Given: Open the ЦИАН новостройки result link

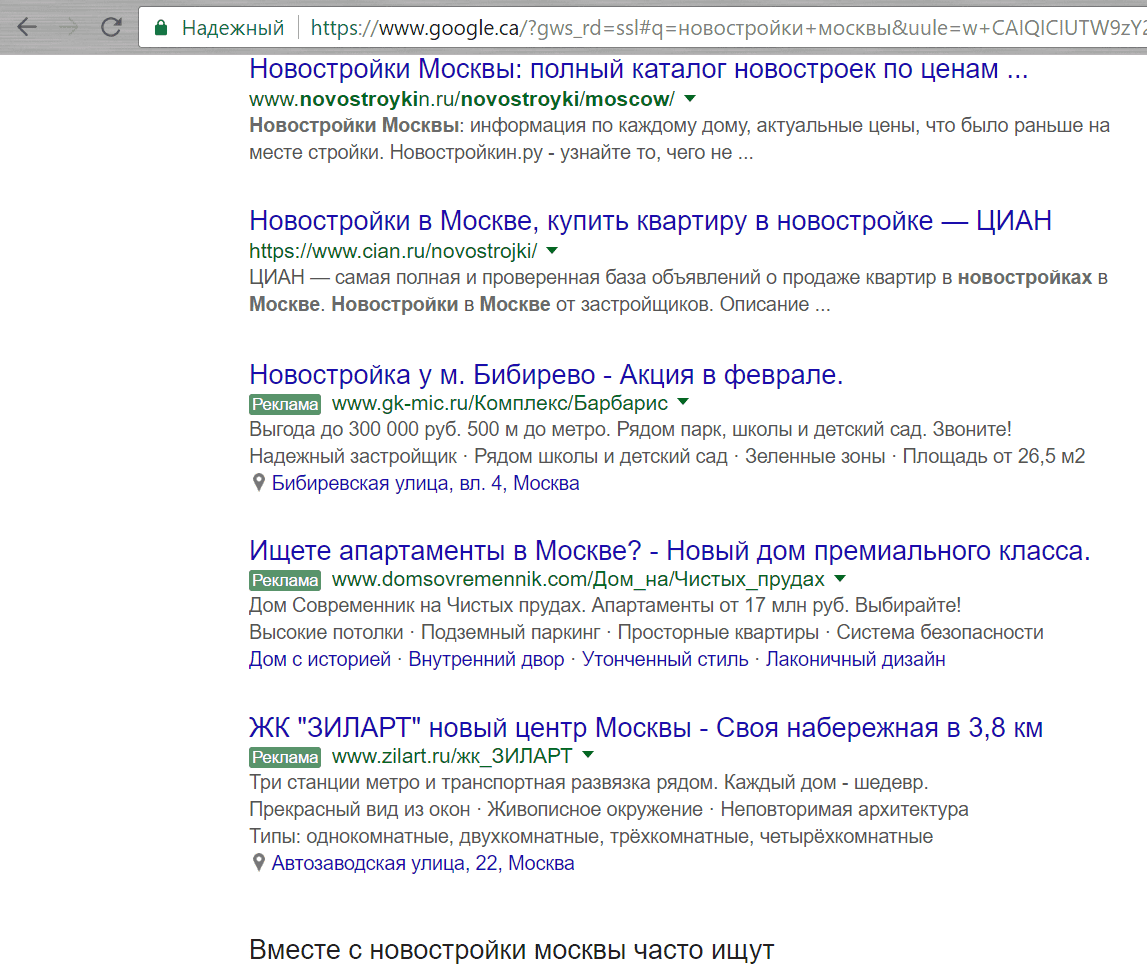Looking at the screenshot, I should coord(650,220).
